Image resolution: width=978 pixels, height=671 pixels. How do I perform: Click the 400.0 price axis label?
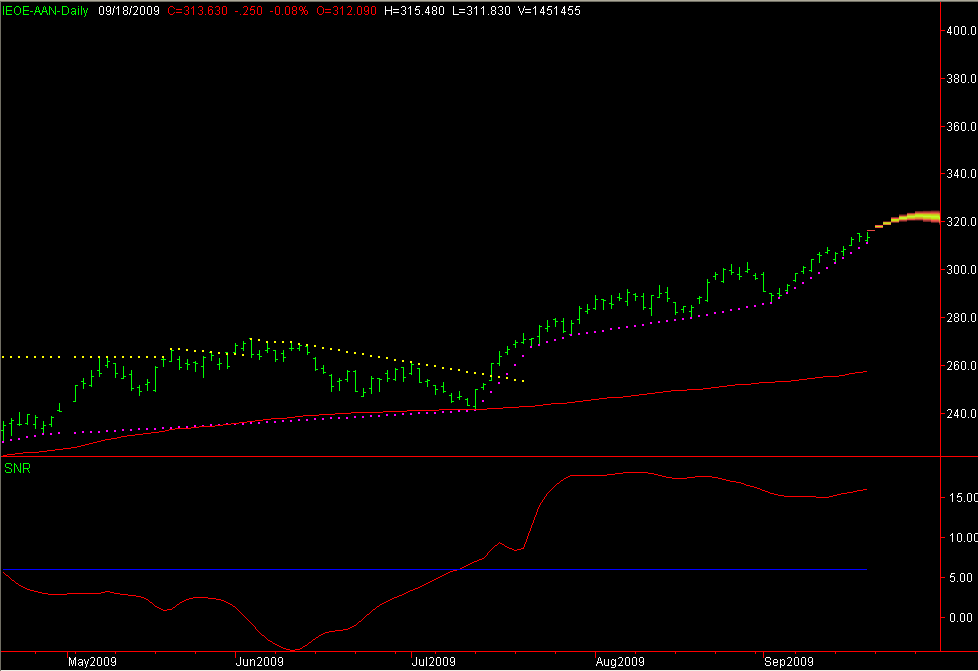pyautogui.click(x=960, y=31)
